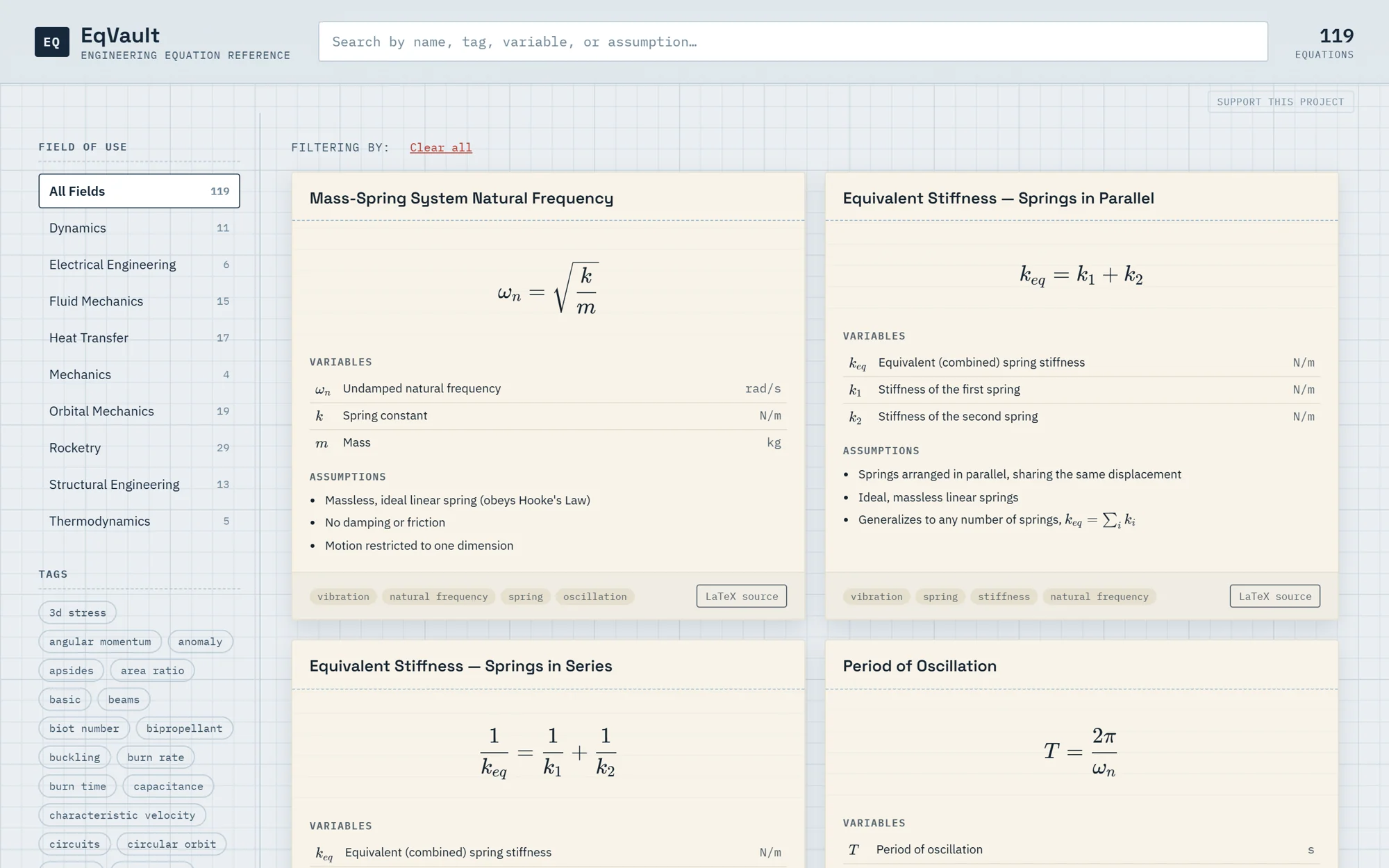Toggle the apsides tag

pyautogui.click(x=72, y=671)
